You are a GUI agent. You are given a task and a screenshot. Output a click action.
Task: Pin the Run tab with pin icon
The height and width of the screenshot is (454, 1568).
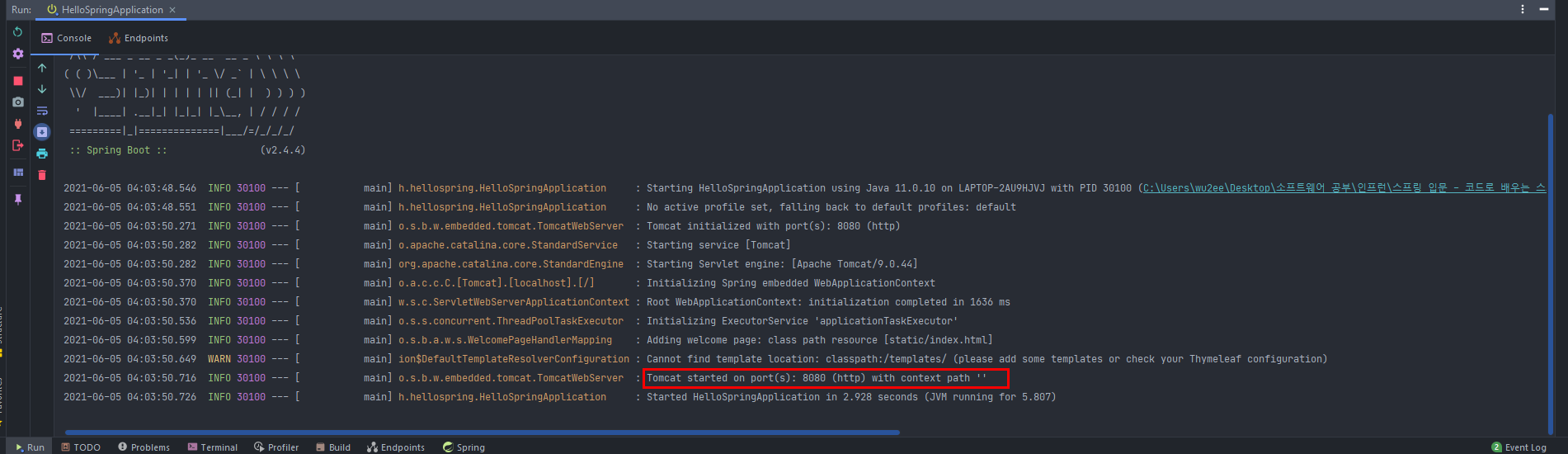(x=17, y=199)
